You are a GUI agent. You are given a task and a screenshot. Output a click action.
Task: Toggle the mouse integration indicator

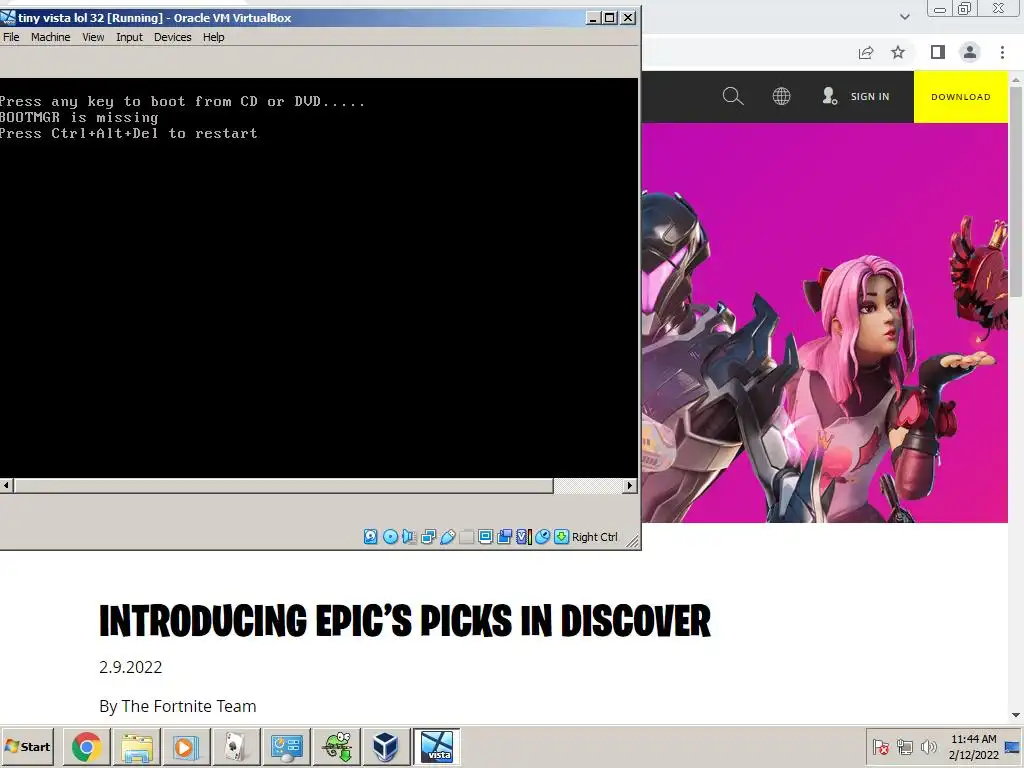(x=542, y=537)
